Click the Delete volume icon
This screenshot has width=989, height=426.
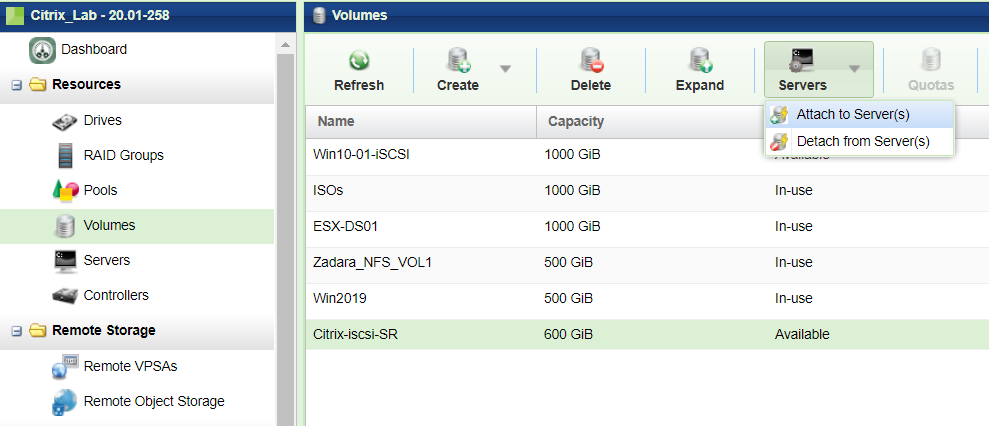tap(591, 61)
